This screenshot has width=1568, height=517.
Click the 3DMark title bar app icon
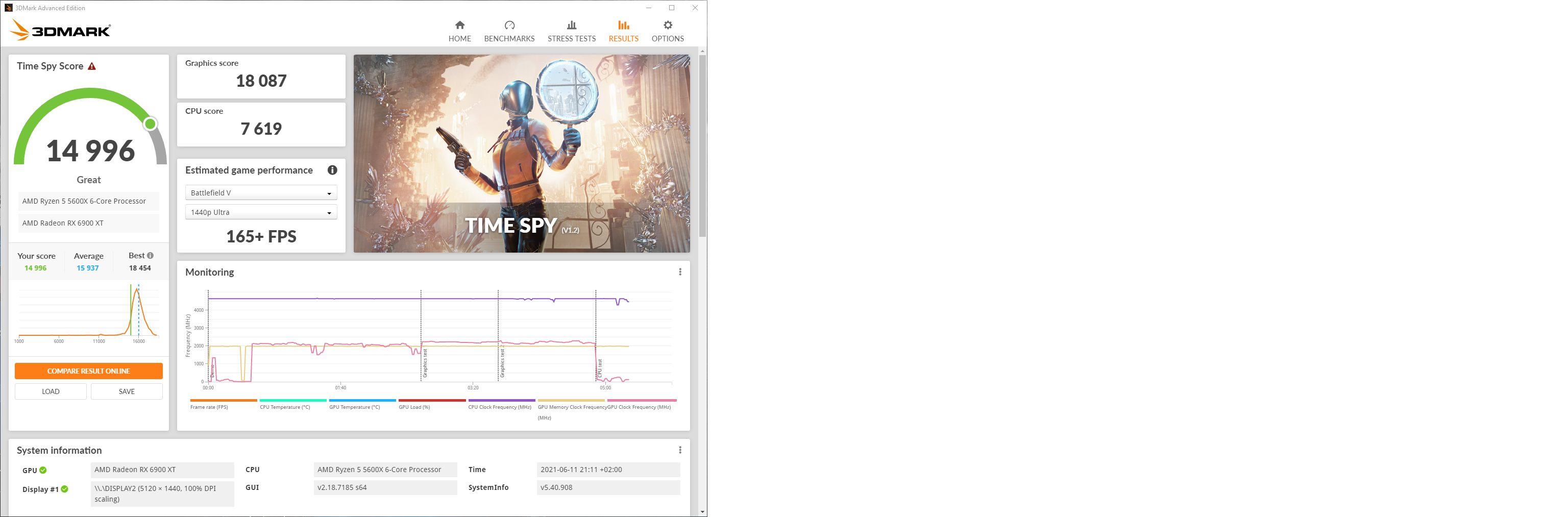(9, 8)
